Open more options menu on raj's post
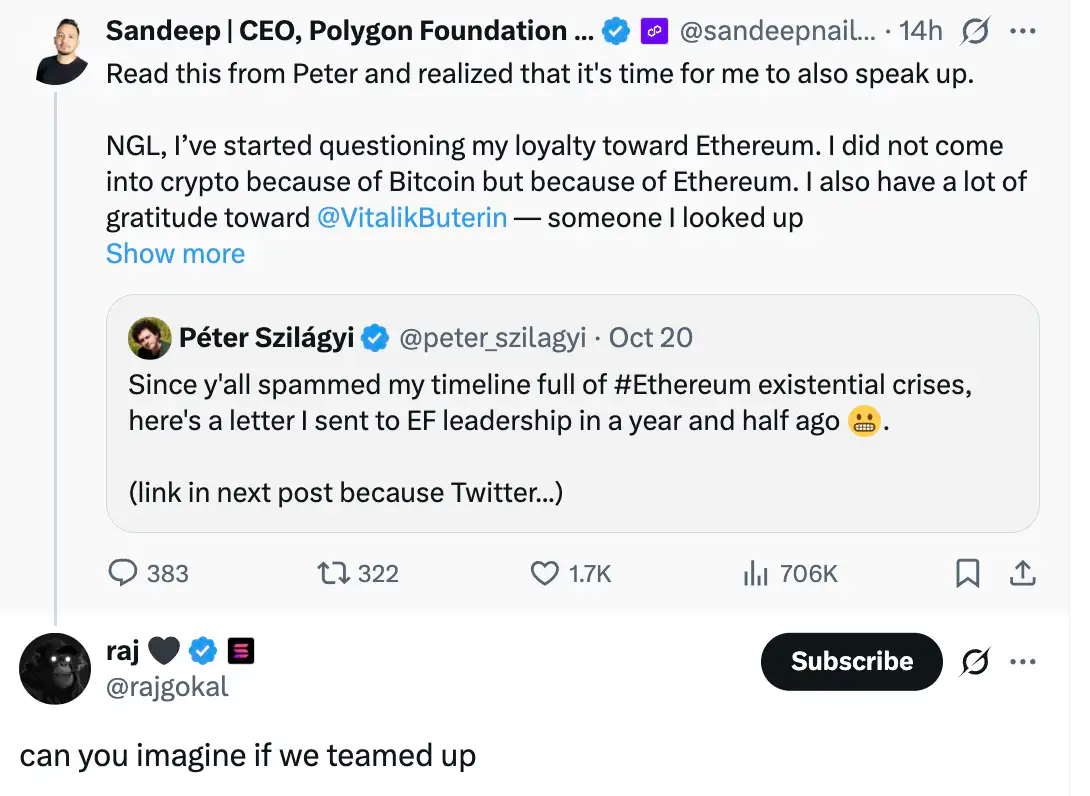The width and height of the screenshot is (1090, 796). point(1022,661)
